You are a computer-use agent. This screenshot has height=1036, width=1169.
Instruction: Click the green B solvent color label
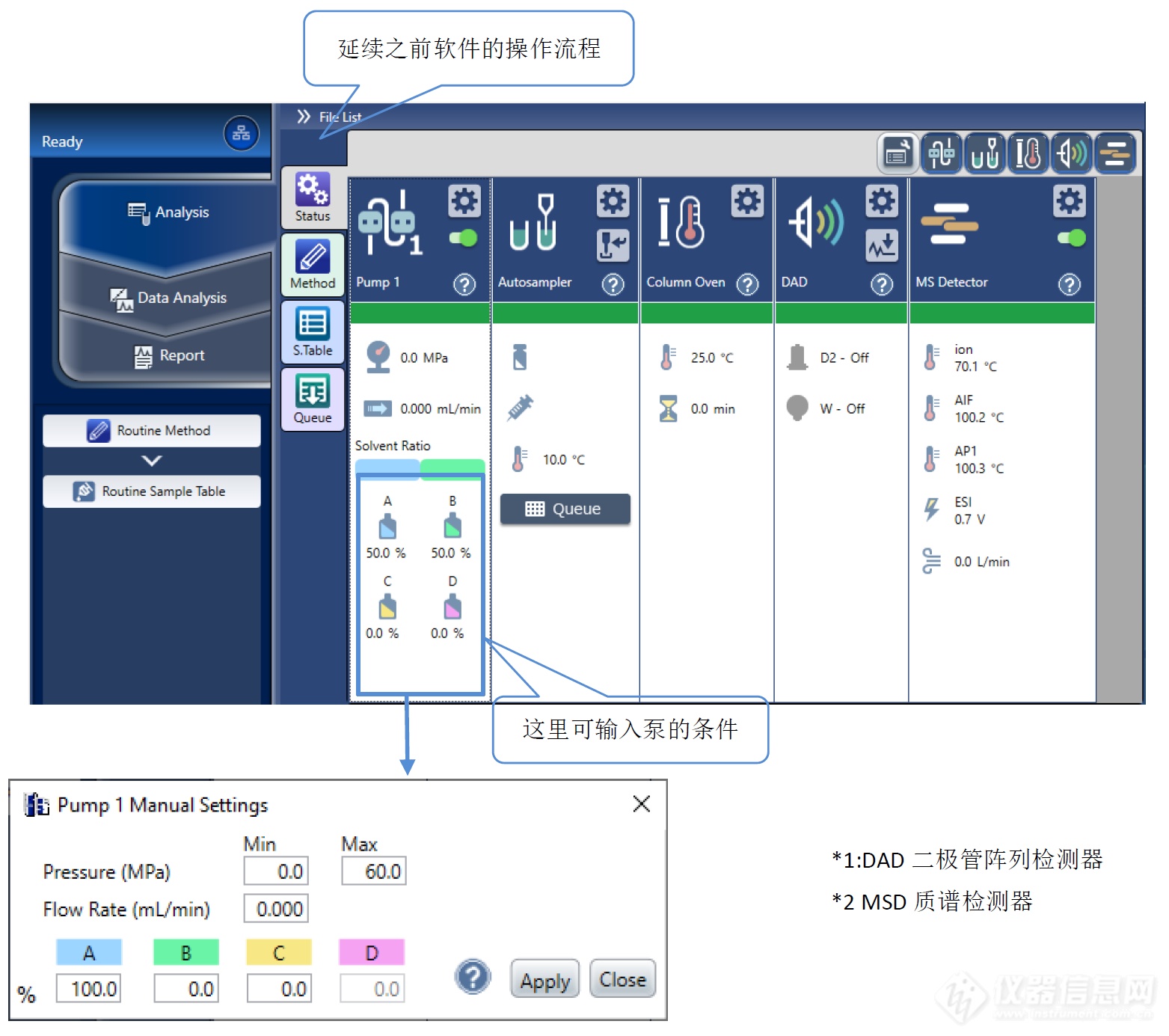tap(186, 953)
